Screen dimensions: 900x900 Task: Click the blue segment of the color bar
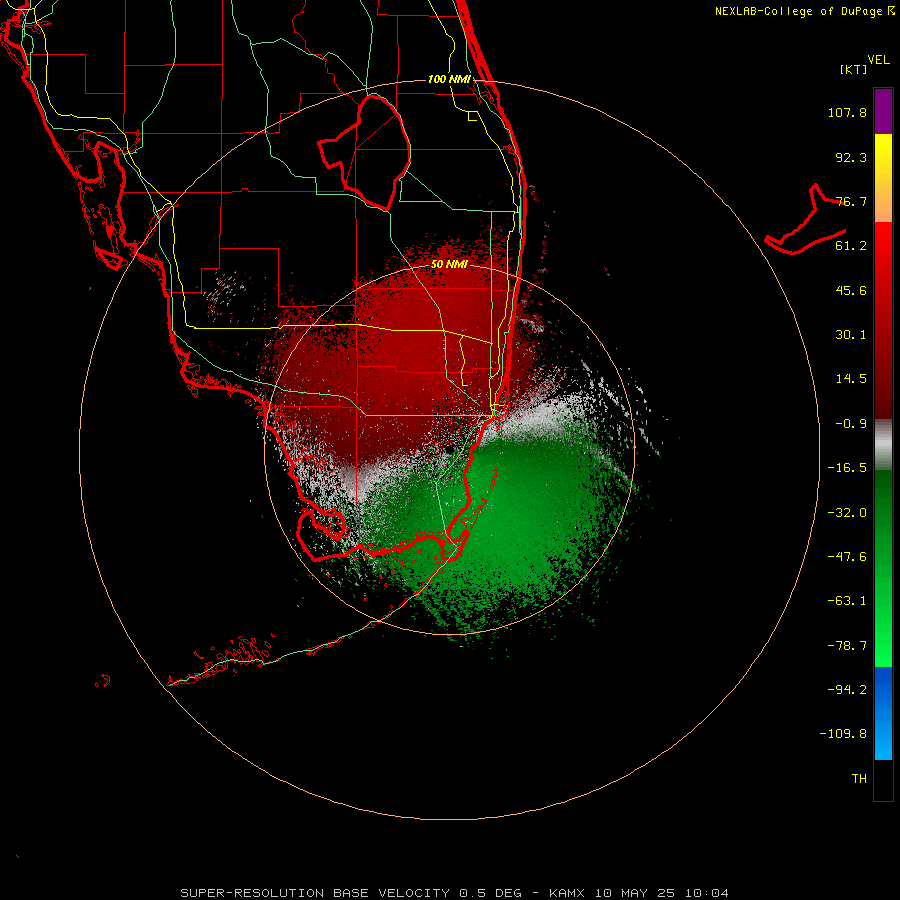point(883,713)
